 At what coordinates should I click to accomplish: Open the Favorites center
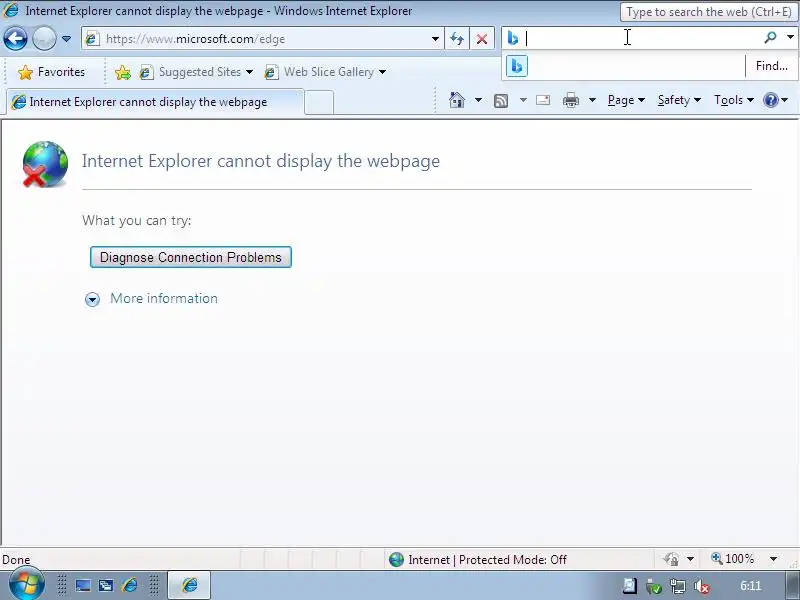(x=52, y=72)
